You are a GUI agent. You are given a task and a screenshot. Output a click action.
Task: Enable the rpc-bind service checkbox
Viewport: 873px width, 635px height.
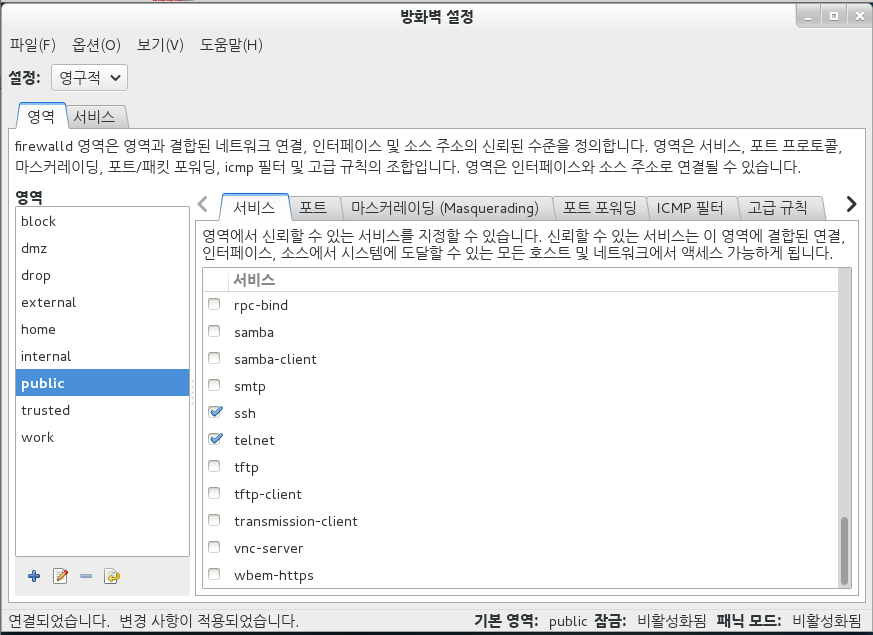point(214,304)
